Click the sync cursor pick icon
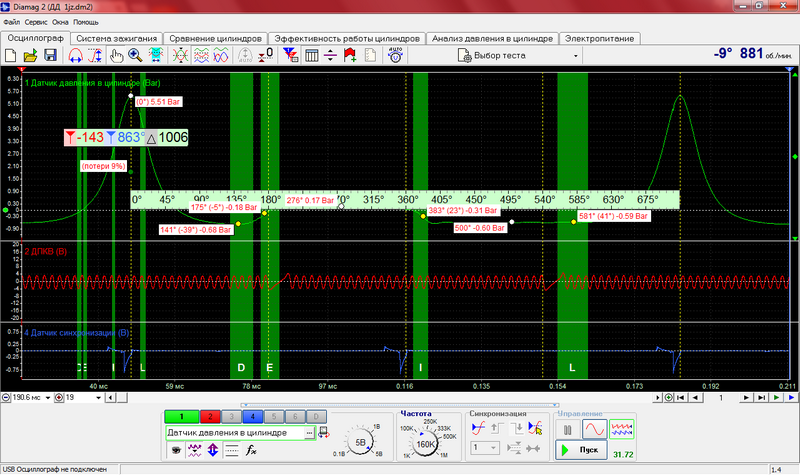 pyautogui.click(x=535, y=428)
